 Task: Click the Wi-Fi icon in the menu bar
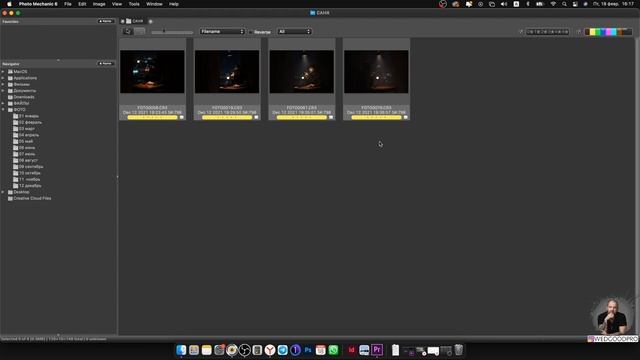pyautogui.click(x=553, y=4)
